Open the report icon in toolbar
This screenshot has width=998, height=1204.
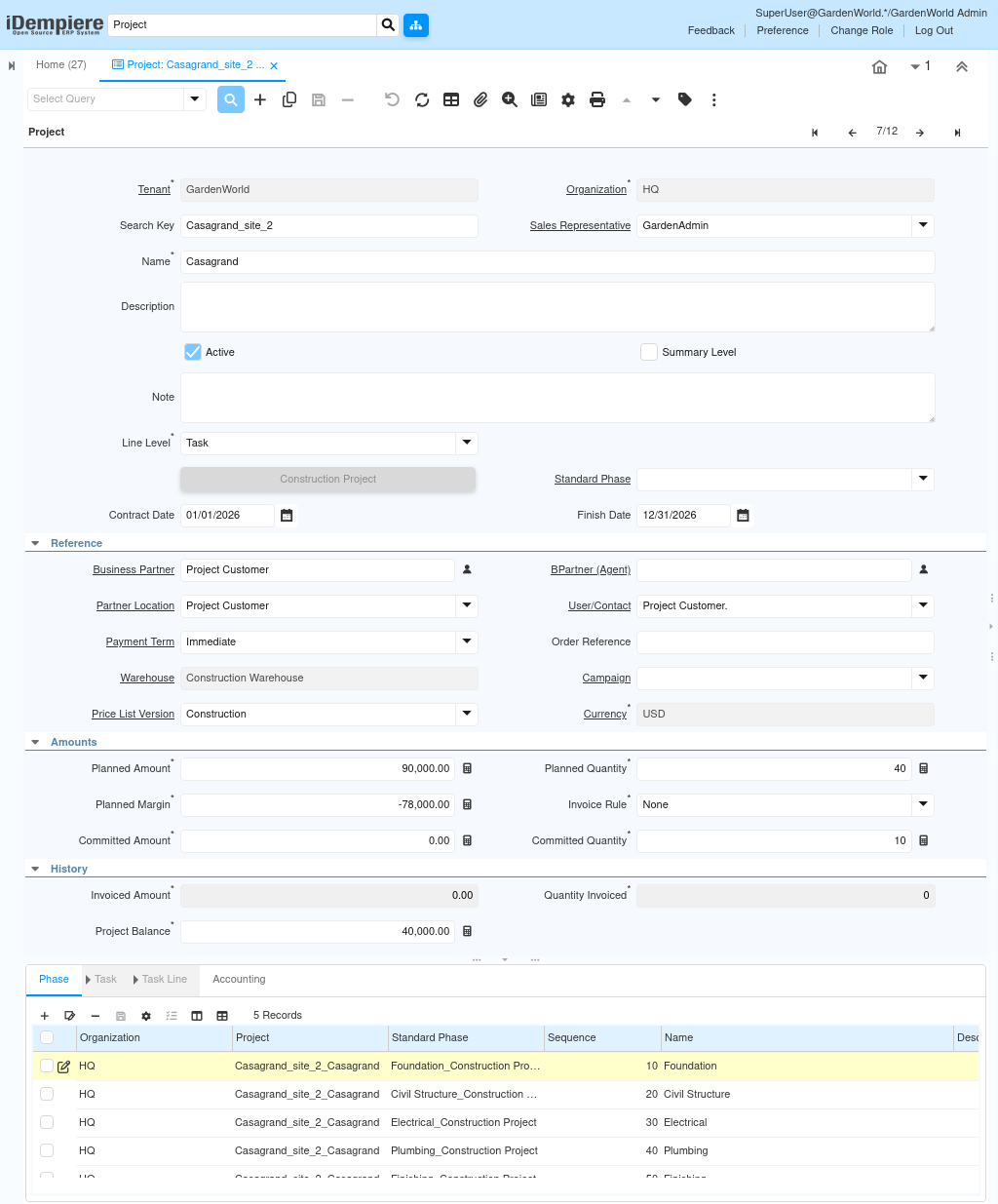click(539, 99)
